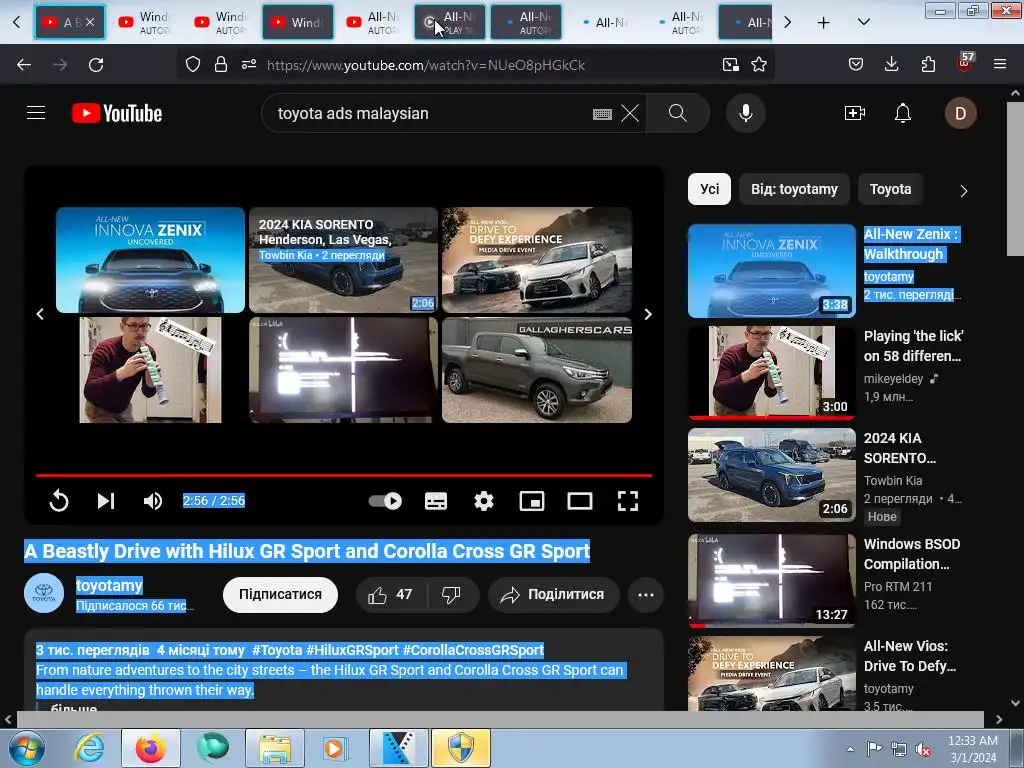Open more actions ellipsis under the video

[646, 594]
